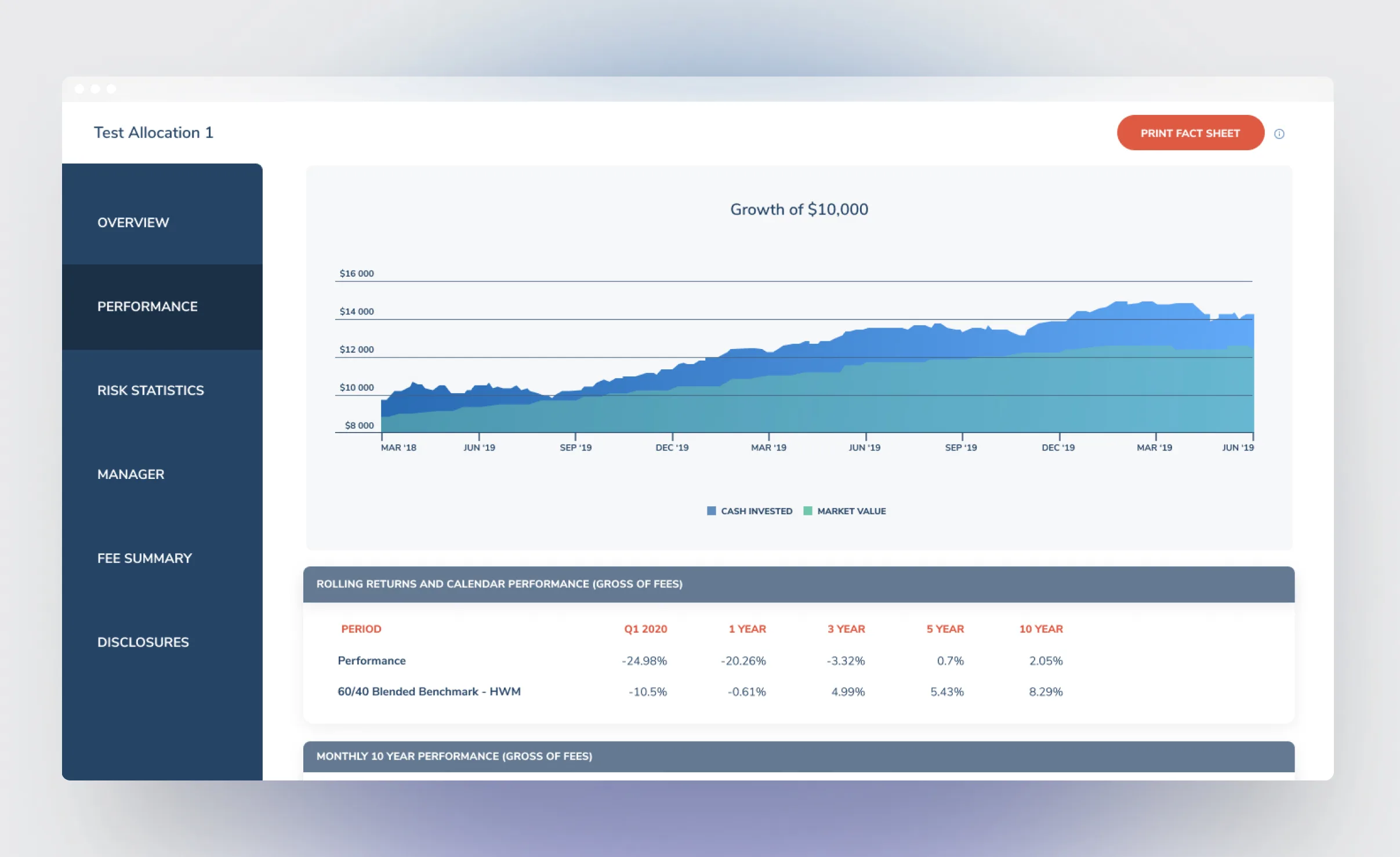This screenshot has height=857, width=1400.
Task: Click the Test Allocation 1 title
Action: (154, 133)
